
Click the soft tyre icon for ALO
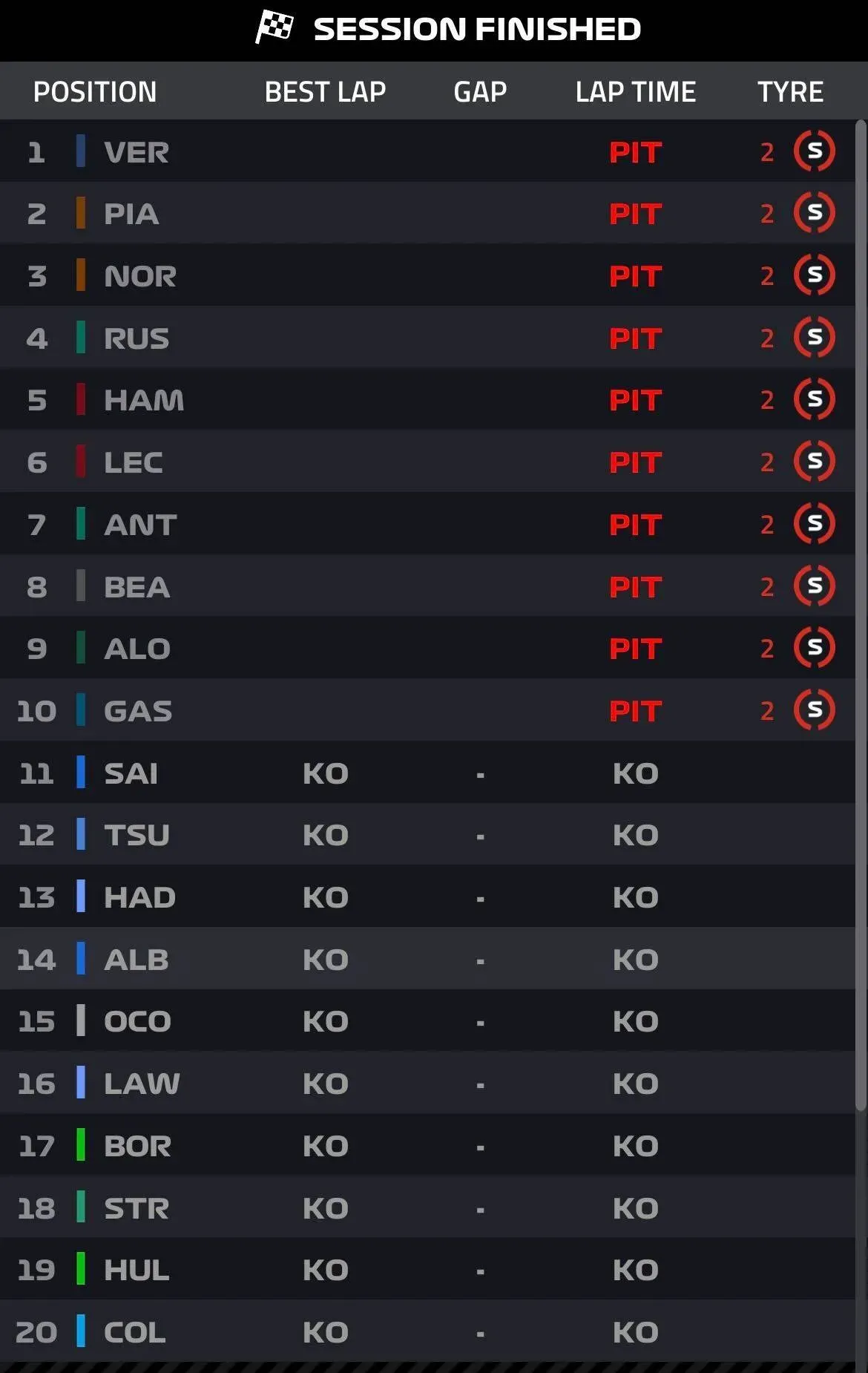[x=814, y=648]
